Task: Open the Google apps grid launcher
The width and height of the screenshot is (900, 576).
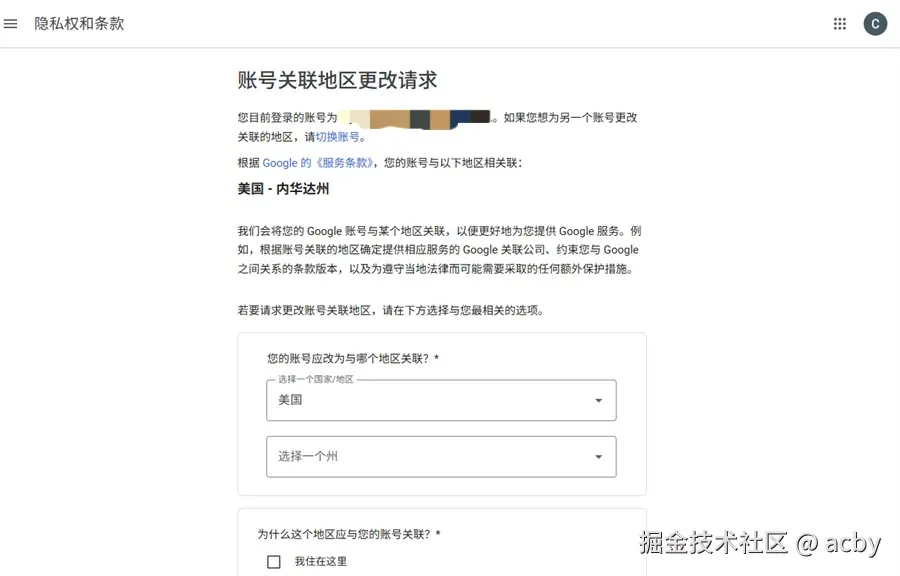Action: click(x=839, y=23)
